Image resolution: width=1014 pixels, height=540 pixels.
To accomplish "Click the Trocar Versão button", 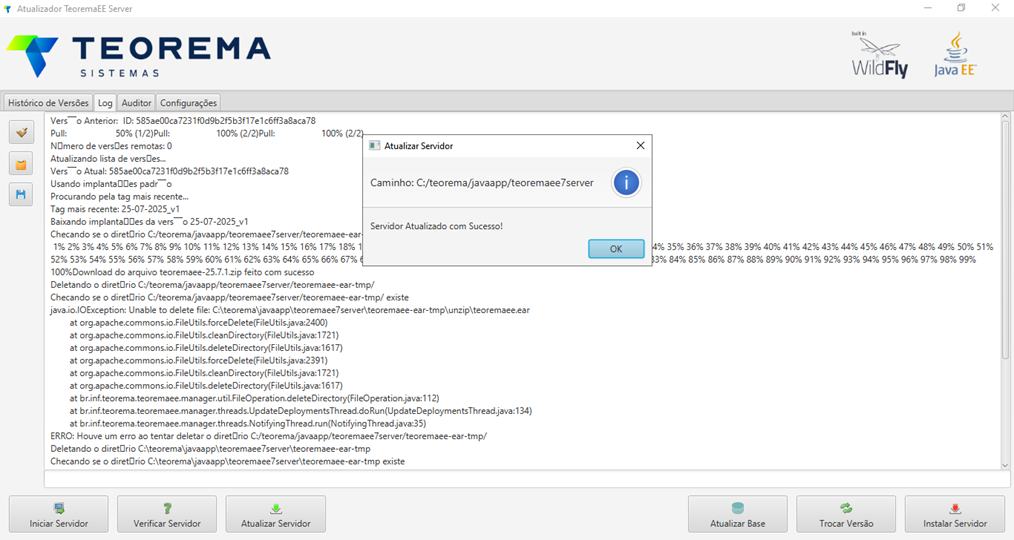I will tap(846, 515).
